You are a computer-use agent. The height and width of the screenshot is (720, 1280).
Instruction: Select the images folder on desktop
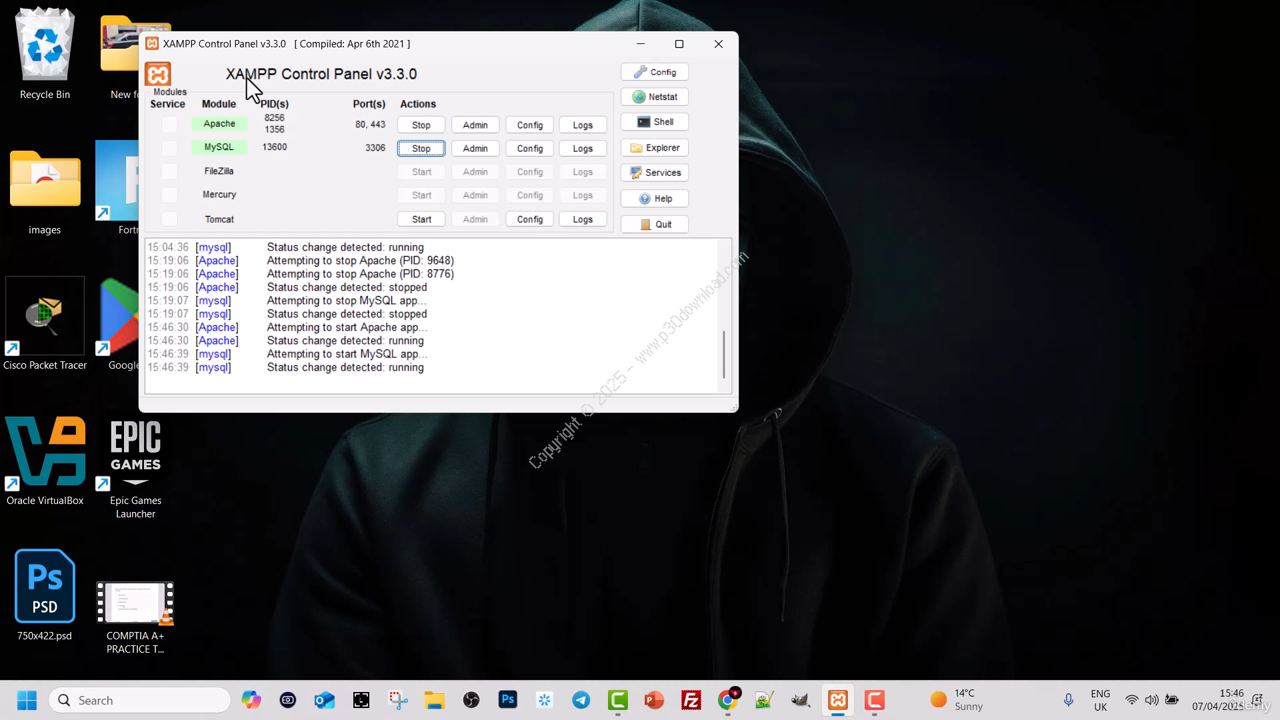click(x=45, y=193)
